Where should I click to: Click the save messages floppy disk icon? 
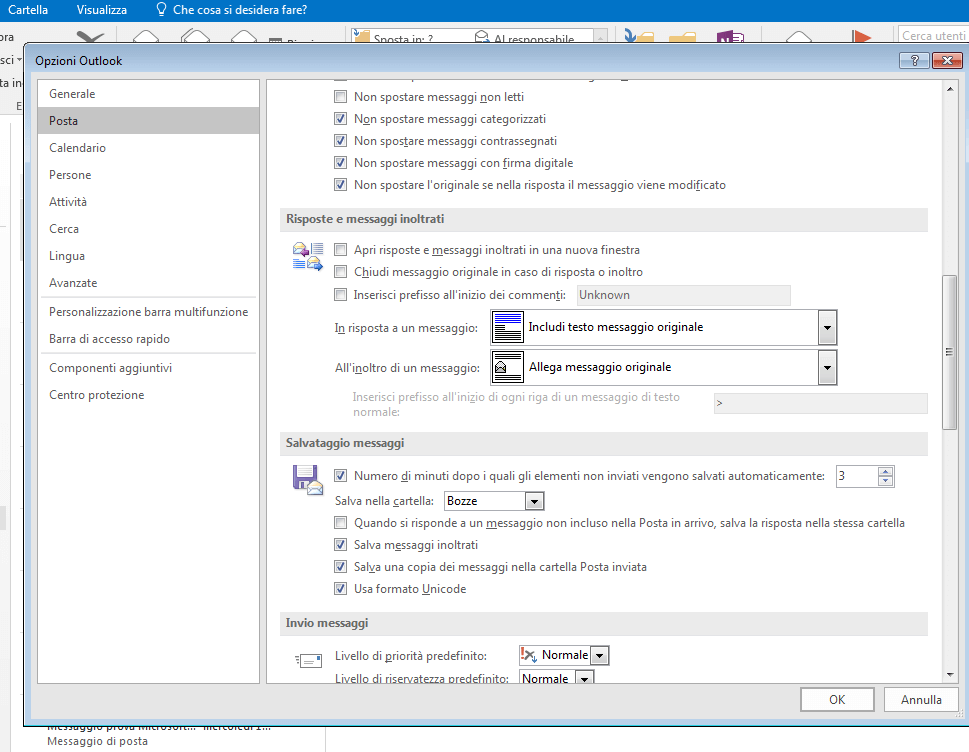307,481
